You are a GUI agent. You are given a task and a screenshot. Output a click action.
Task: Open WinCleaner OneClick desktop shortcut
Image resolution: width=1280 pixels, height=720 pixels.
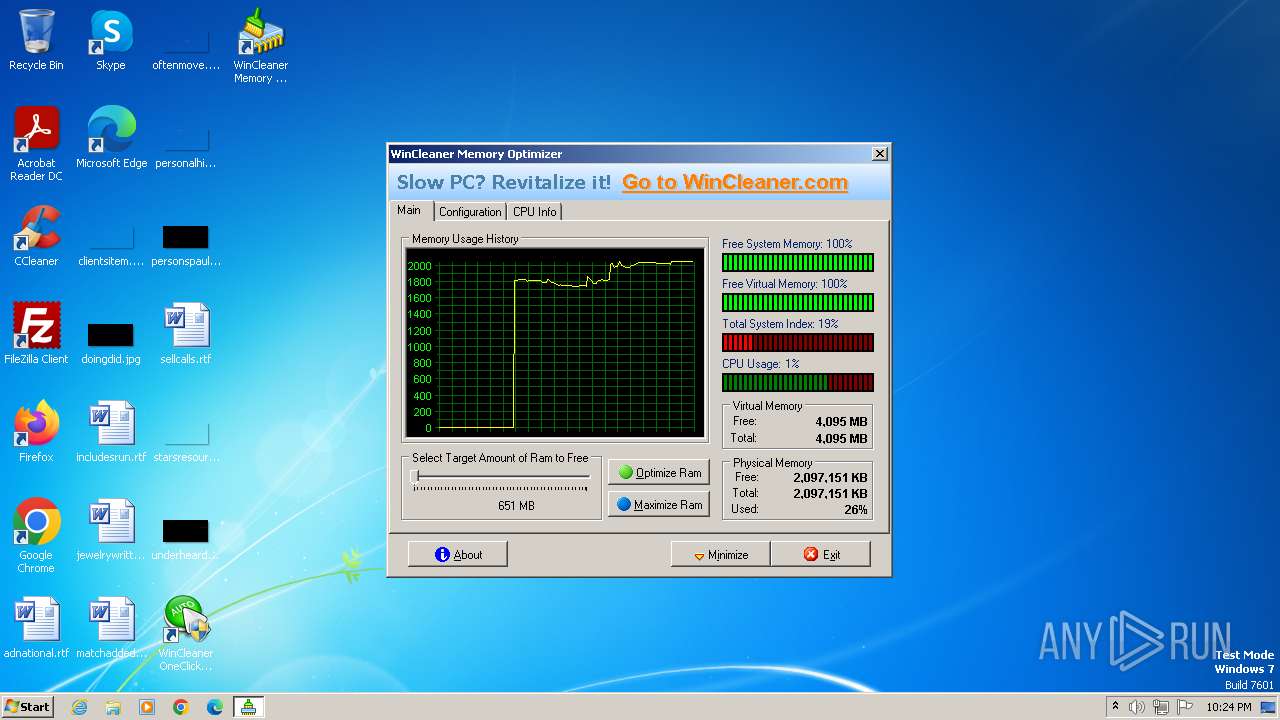185,634
